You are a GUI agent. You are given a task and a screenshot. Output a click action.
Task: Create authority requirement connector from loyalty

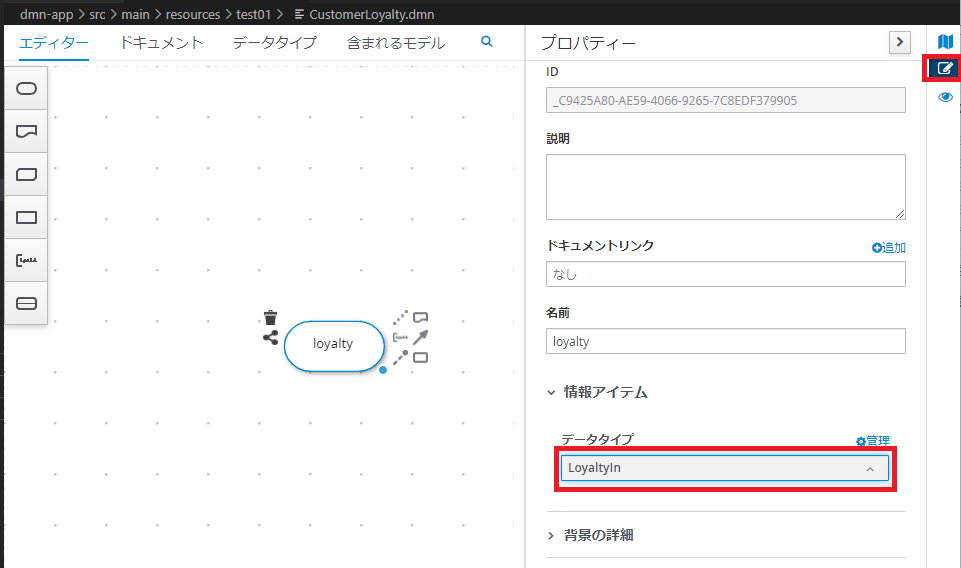(400, 357)
